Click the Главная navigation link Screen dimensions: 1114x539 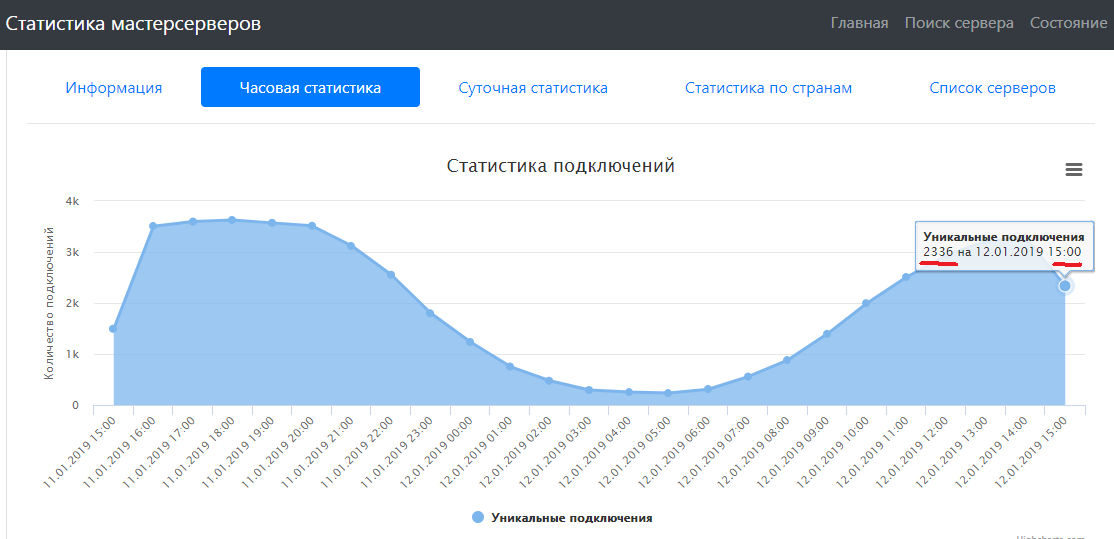point(860,23)
